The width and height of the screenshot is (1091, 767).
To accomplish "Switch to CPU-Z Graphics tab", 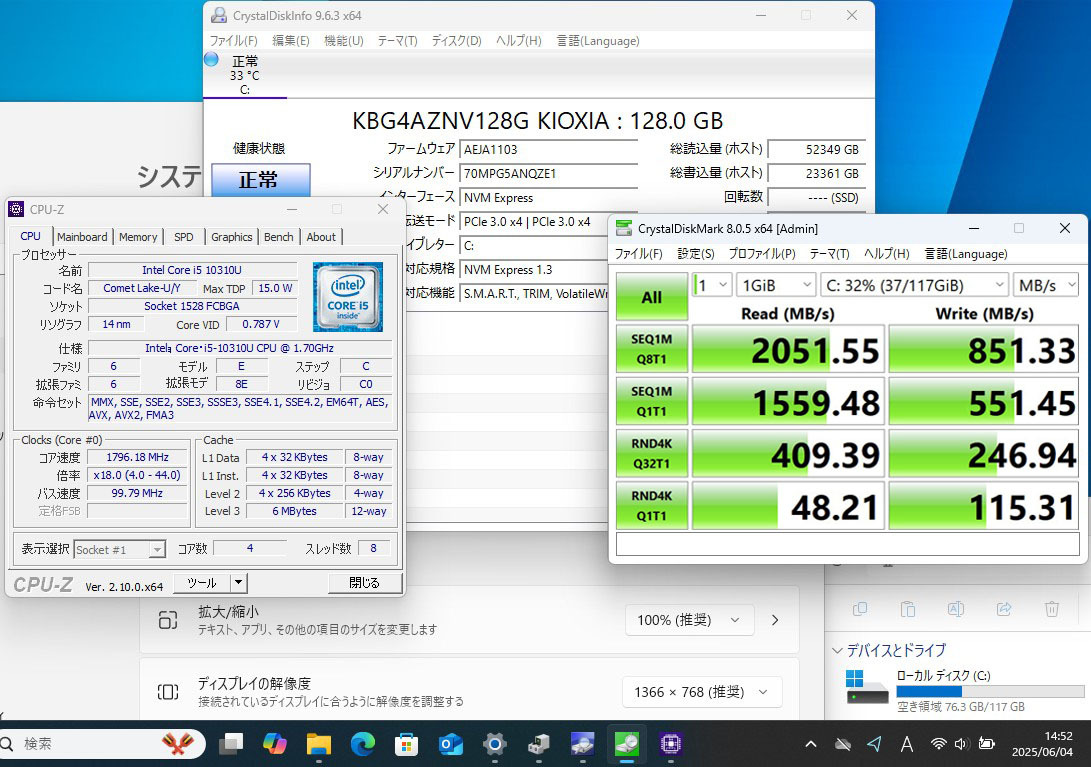I will coord(232,237).
